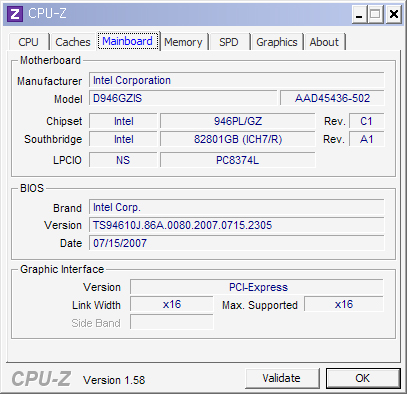
Task: Click the Validate button
Action: click(282, 378)
